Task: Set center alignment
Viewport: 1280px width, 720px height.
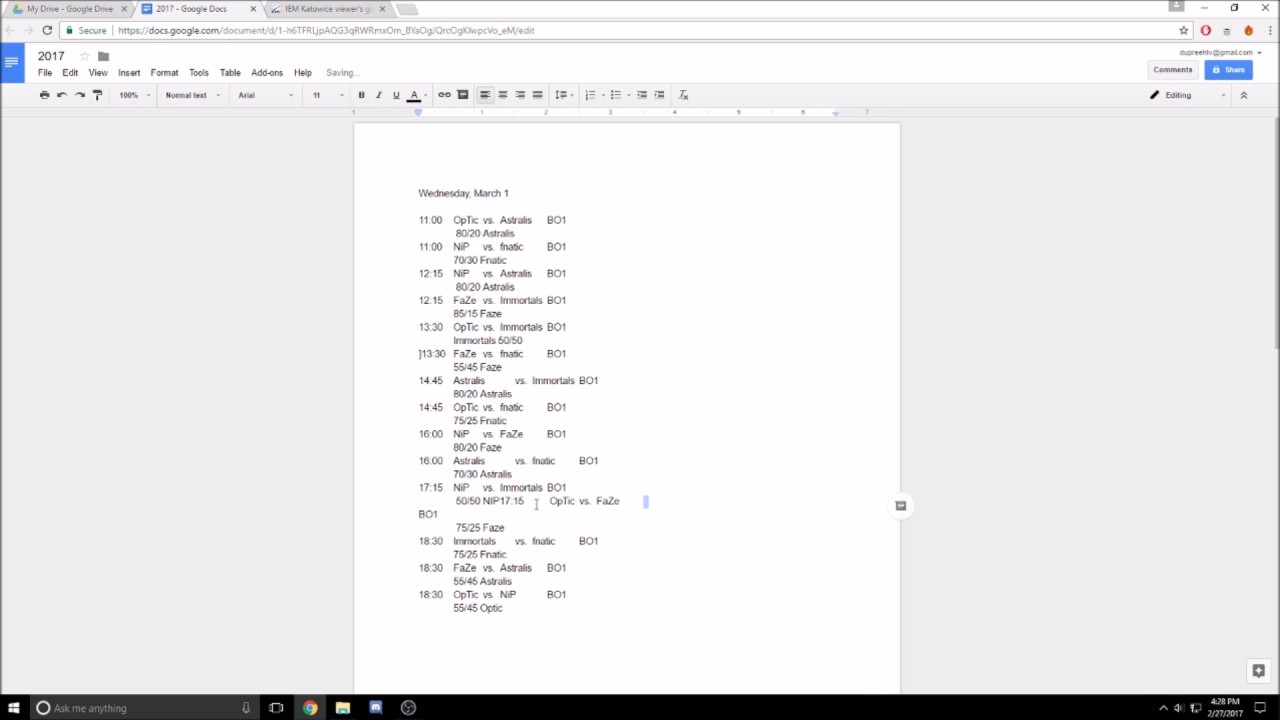Action: tap(502, 95)
